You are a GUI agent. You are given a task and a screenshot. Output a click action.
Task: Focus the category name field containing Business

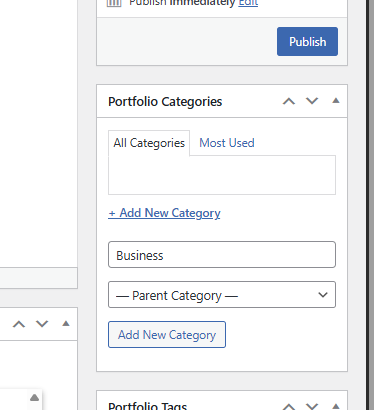(x=222, y=255)
